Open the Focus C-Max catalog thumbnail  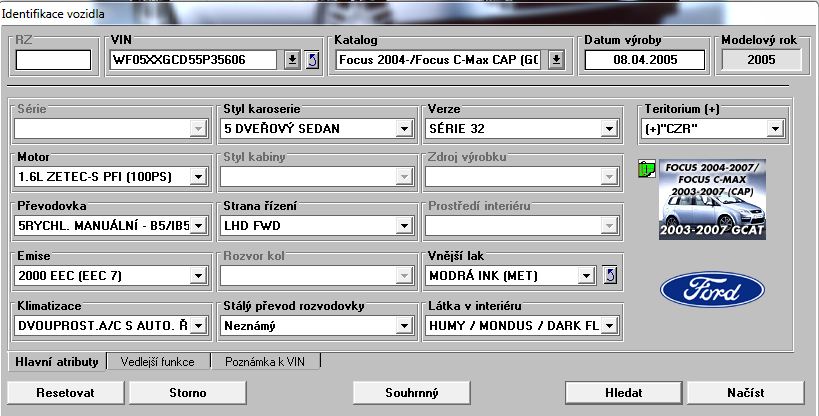[711, 198]
